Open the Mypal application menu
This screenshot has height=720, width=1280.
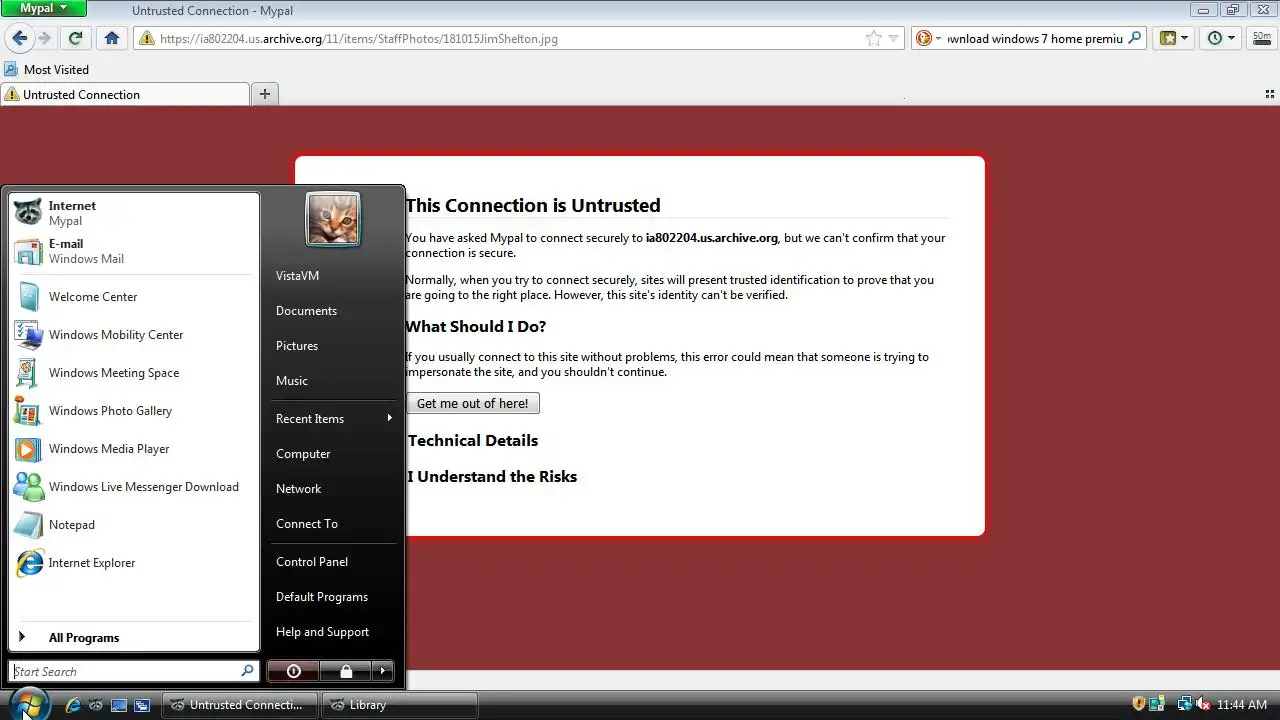click(44, 8)
